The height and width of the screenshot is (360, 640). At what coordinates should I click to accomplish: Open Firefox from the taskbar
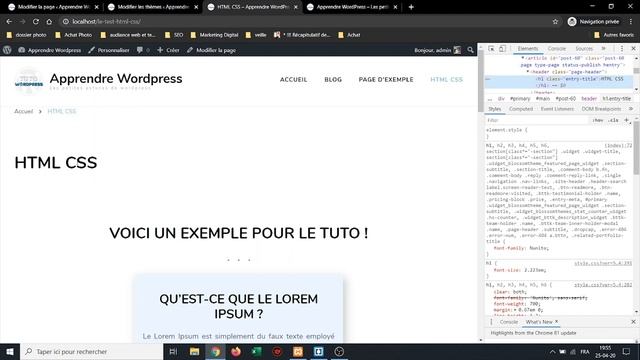236,351
